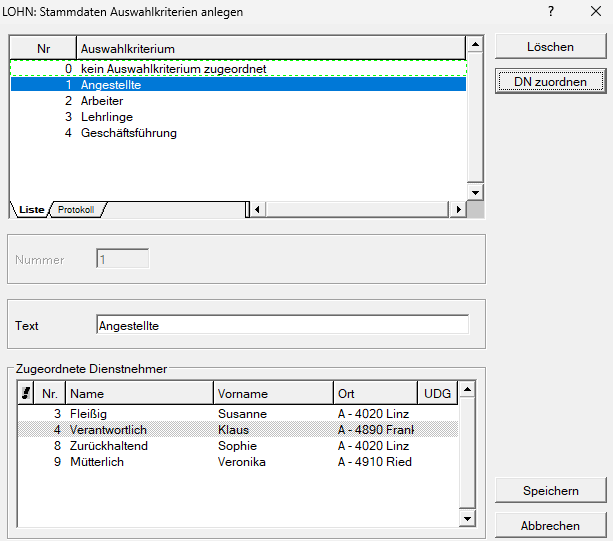The image size is (613, 541).
Task: Select the Geschäftsführung row
Action: tap(128, 133)
